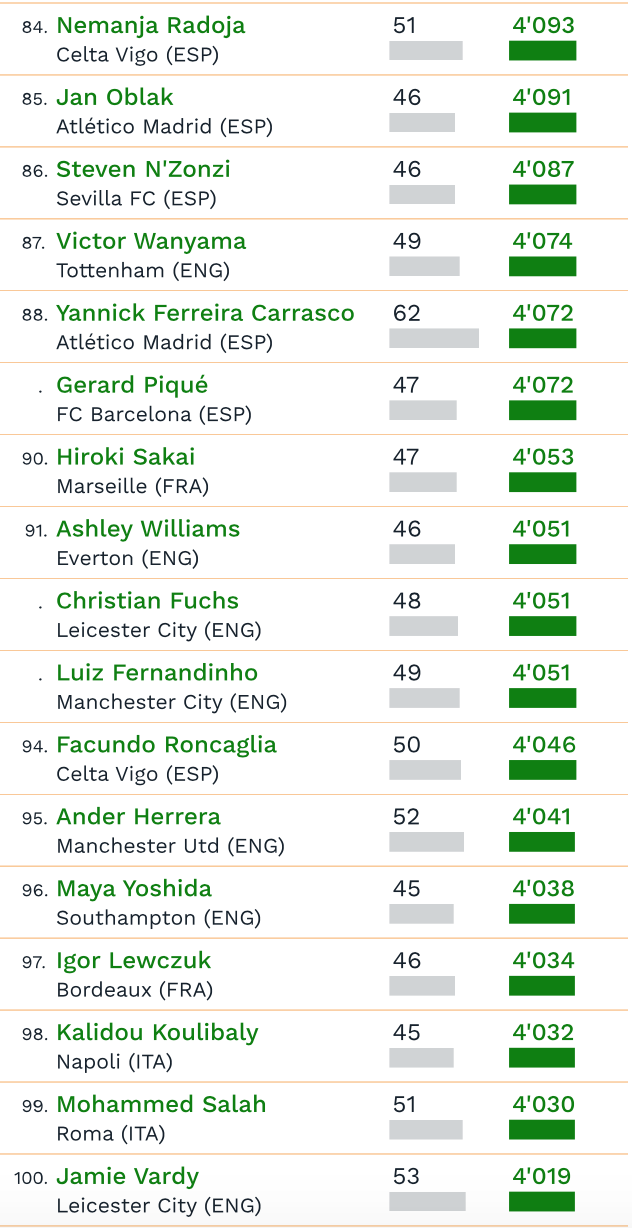Open Christian Fuchs player link
The image size is (632, 1228).
click(147, 602)
